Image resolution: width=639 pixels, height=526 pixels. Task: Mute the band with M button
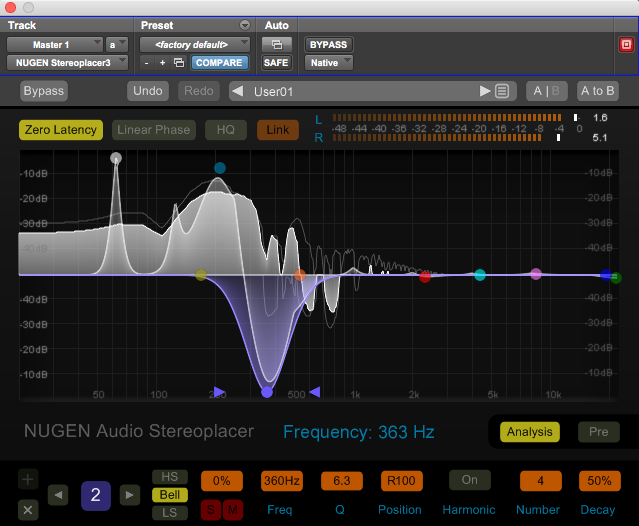(233, 510)
